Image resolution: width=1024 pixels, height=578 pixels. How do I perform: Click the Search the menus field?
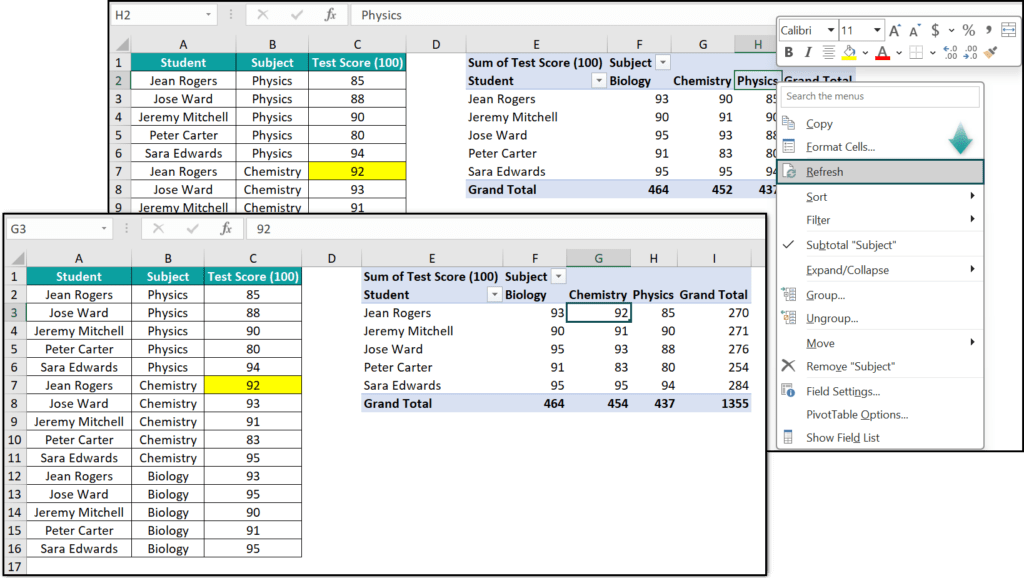coord(880,96)
